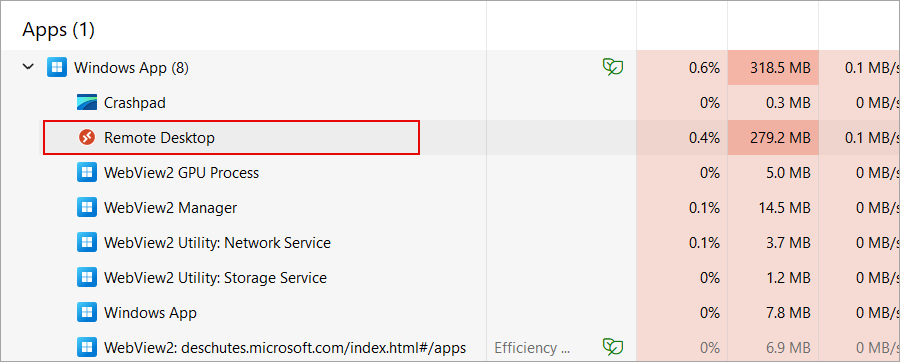The image size is (900, 362).
Task: Click the Crashpad process icon
Action: point(86,103)
